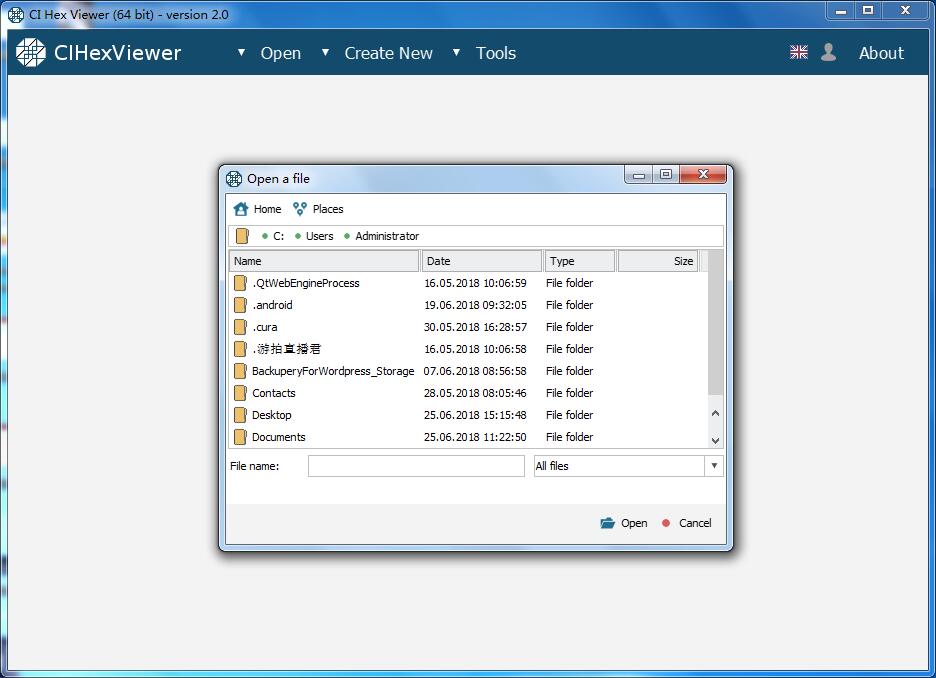
Task: Click the date 07.06.2018 08:56:58
Action: point(475,371)
